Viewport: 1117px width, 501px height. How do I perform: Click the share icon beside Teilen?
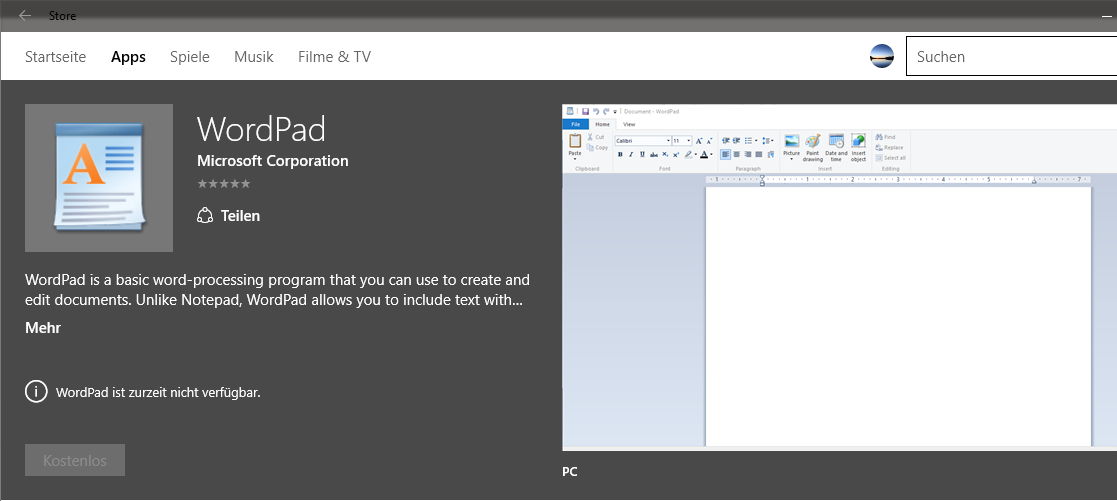[x=205, y=215]
